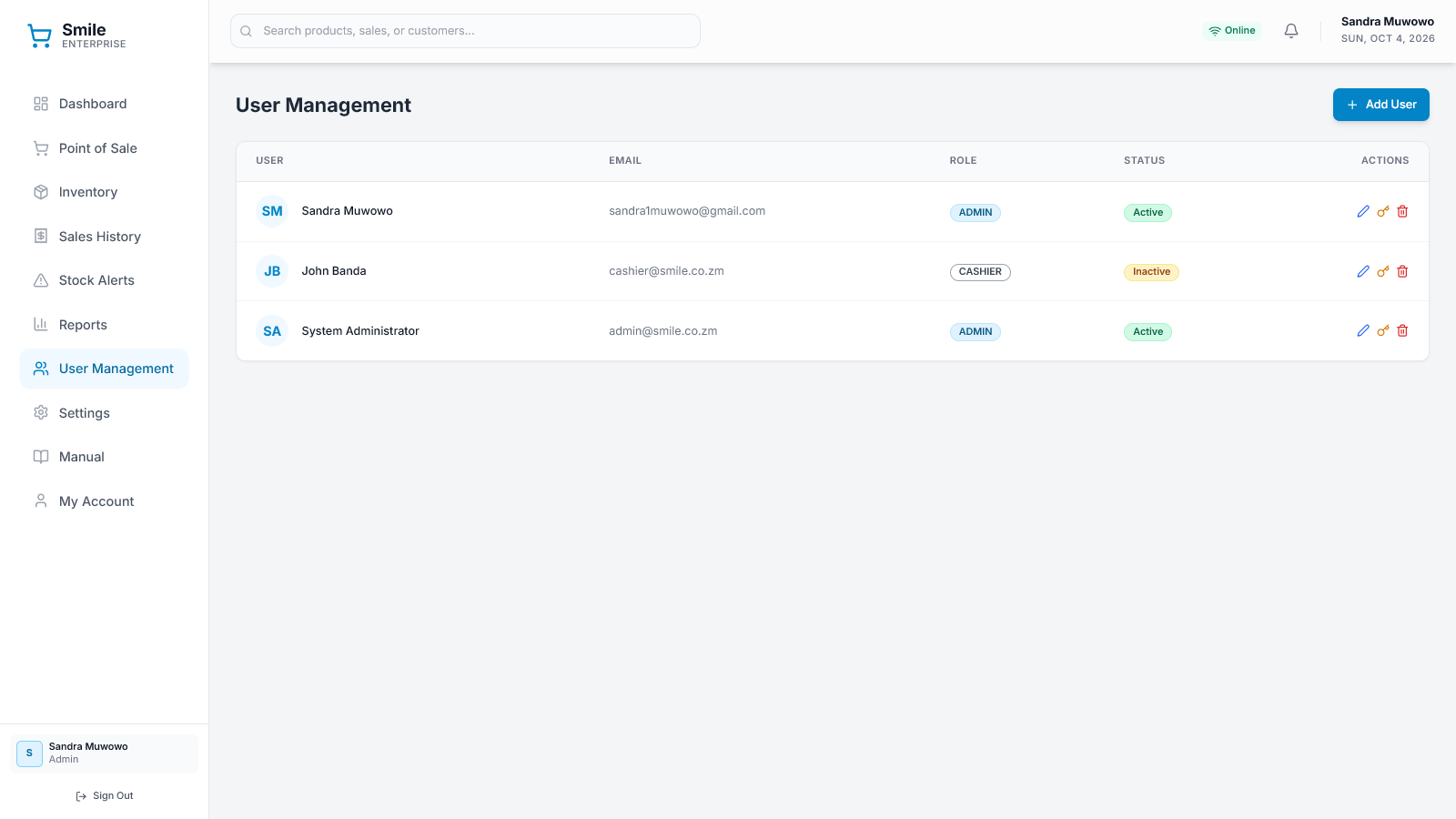Open the Manual
The width and height of the screenshot is (1456, 819).
[104, 457]
